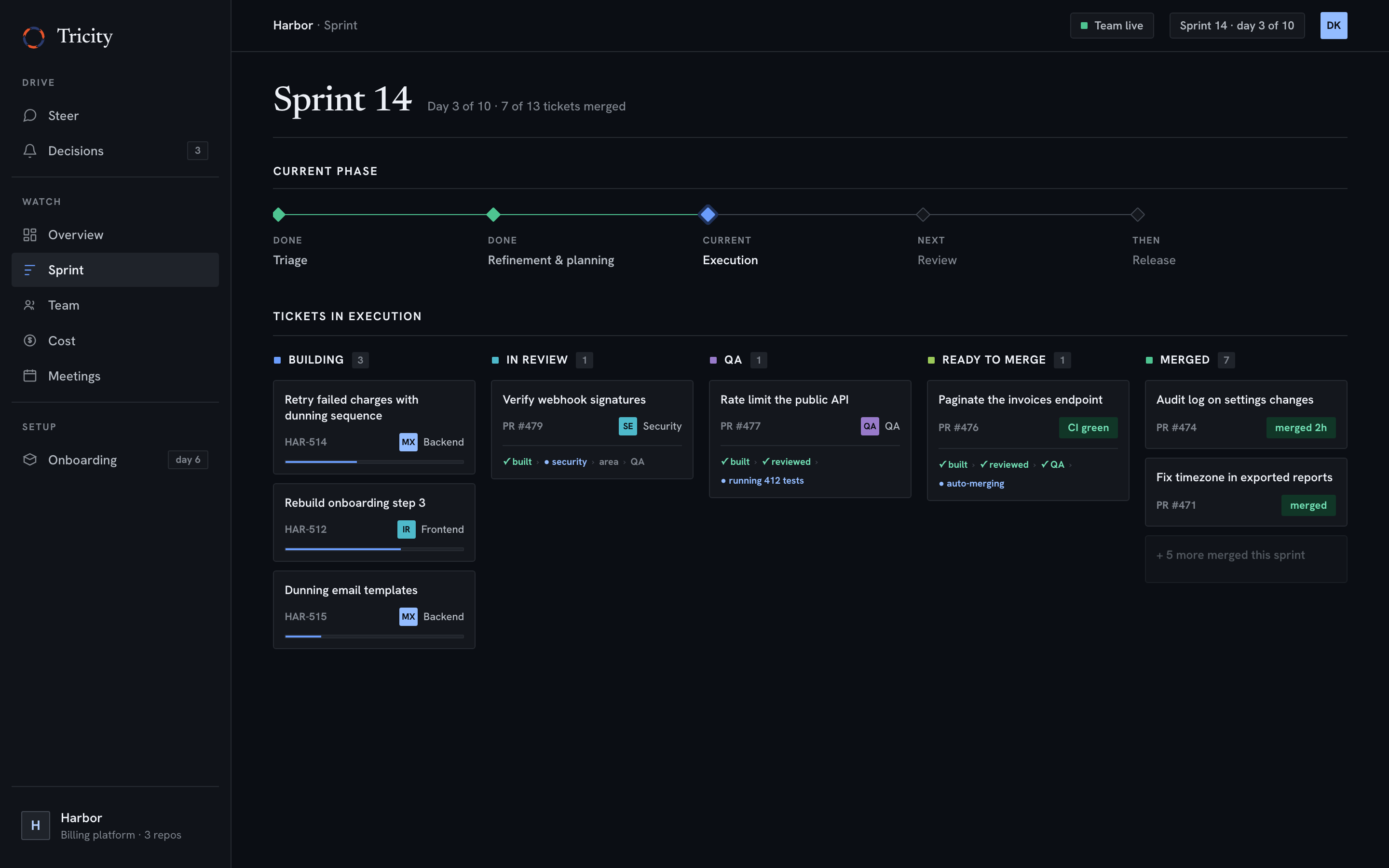Image resolution: width=1389 pixels, height=868 pixels.
Task: Click the Sprint 14 day 3 of 10 pill
Action: 1236,25
